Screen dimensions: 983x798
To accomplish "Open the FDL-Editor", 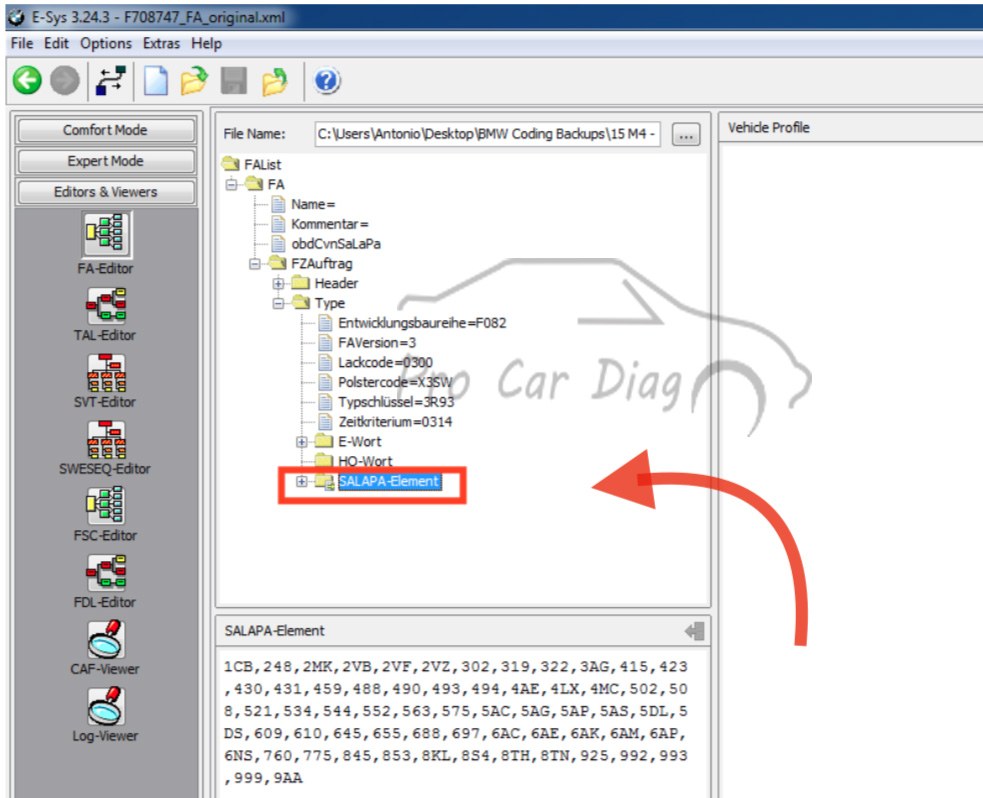I will [105, 572].
